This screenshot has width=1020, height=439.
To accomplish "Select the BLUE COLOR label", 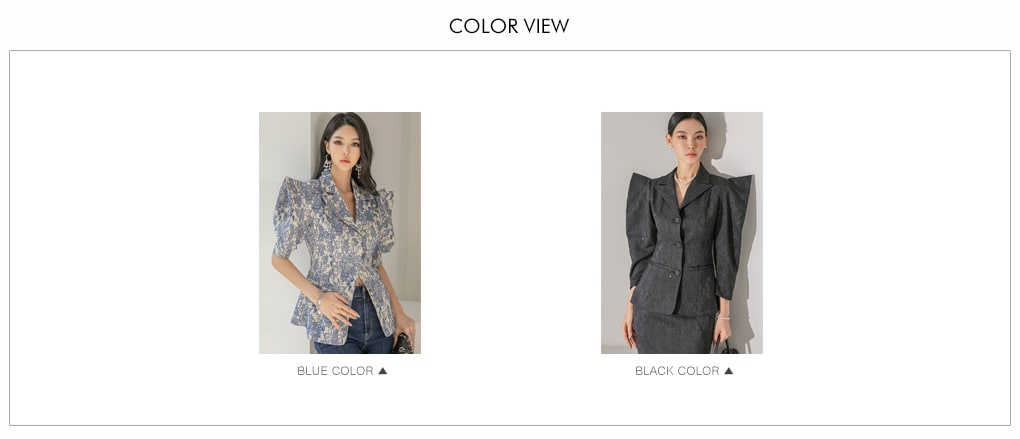I will tap(335, 371).
